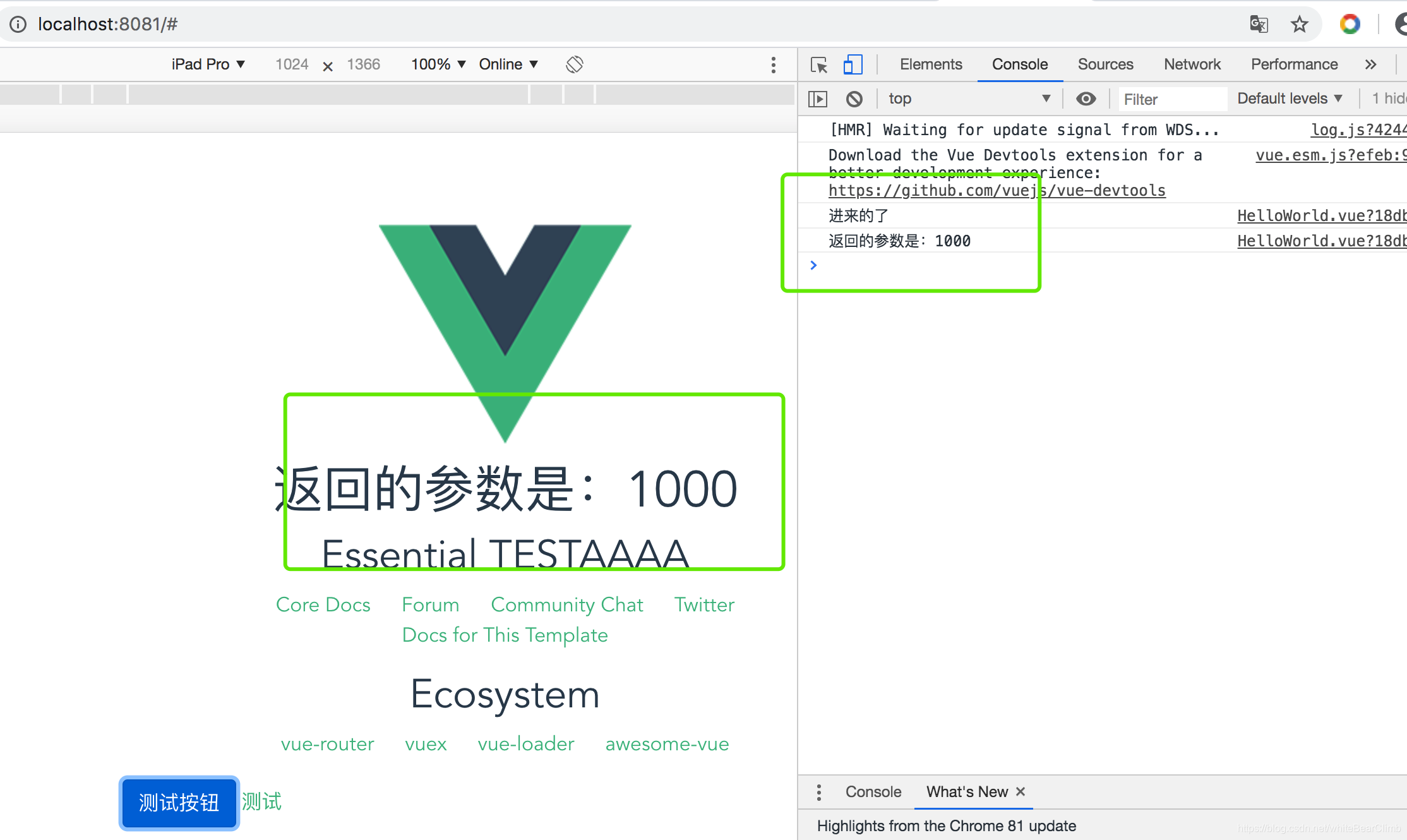Click the blue 测试按钮 button
Screen dimensions: 1407x840
tap(179, 803)
